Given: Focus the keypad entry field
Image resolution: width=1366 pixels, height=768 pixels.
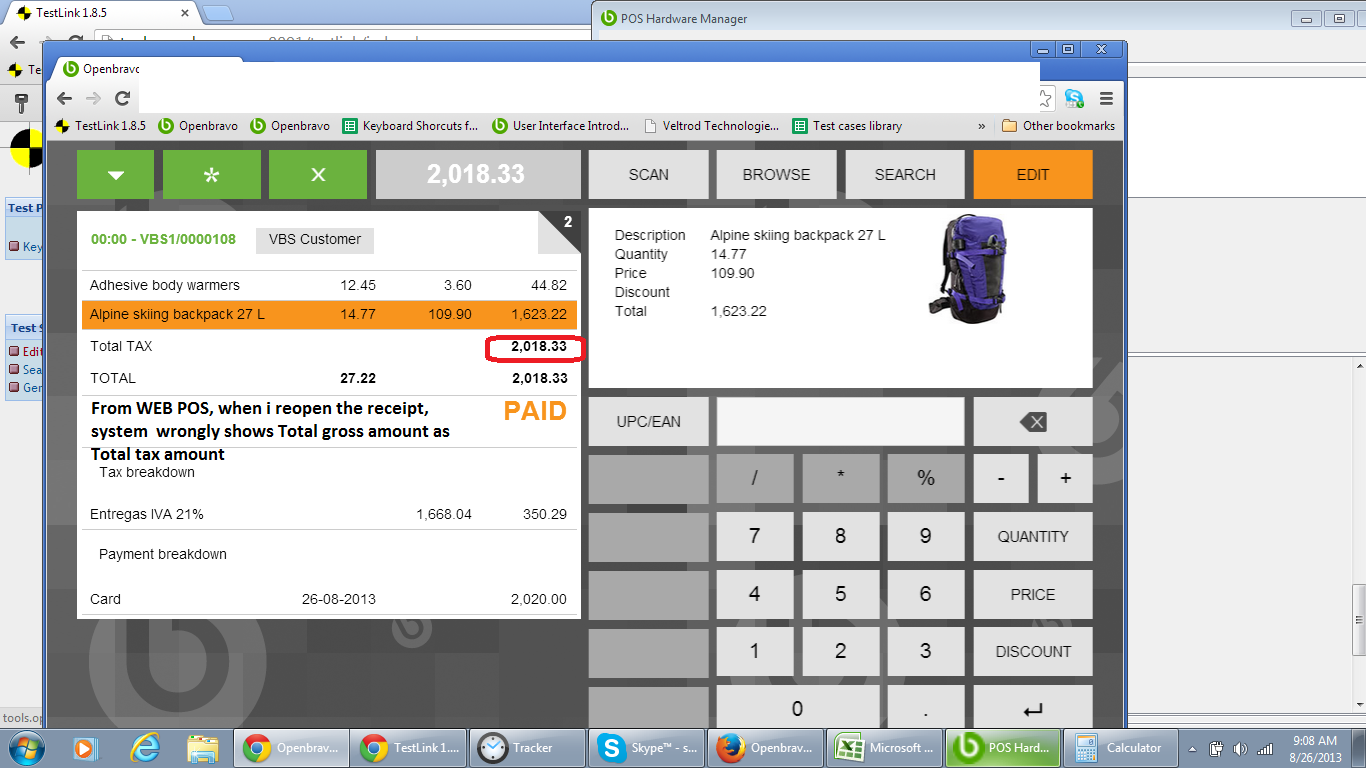Looking at the screenshot, I should click(840, 422).
